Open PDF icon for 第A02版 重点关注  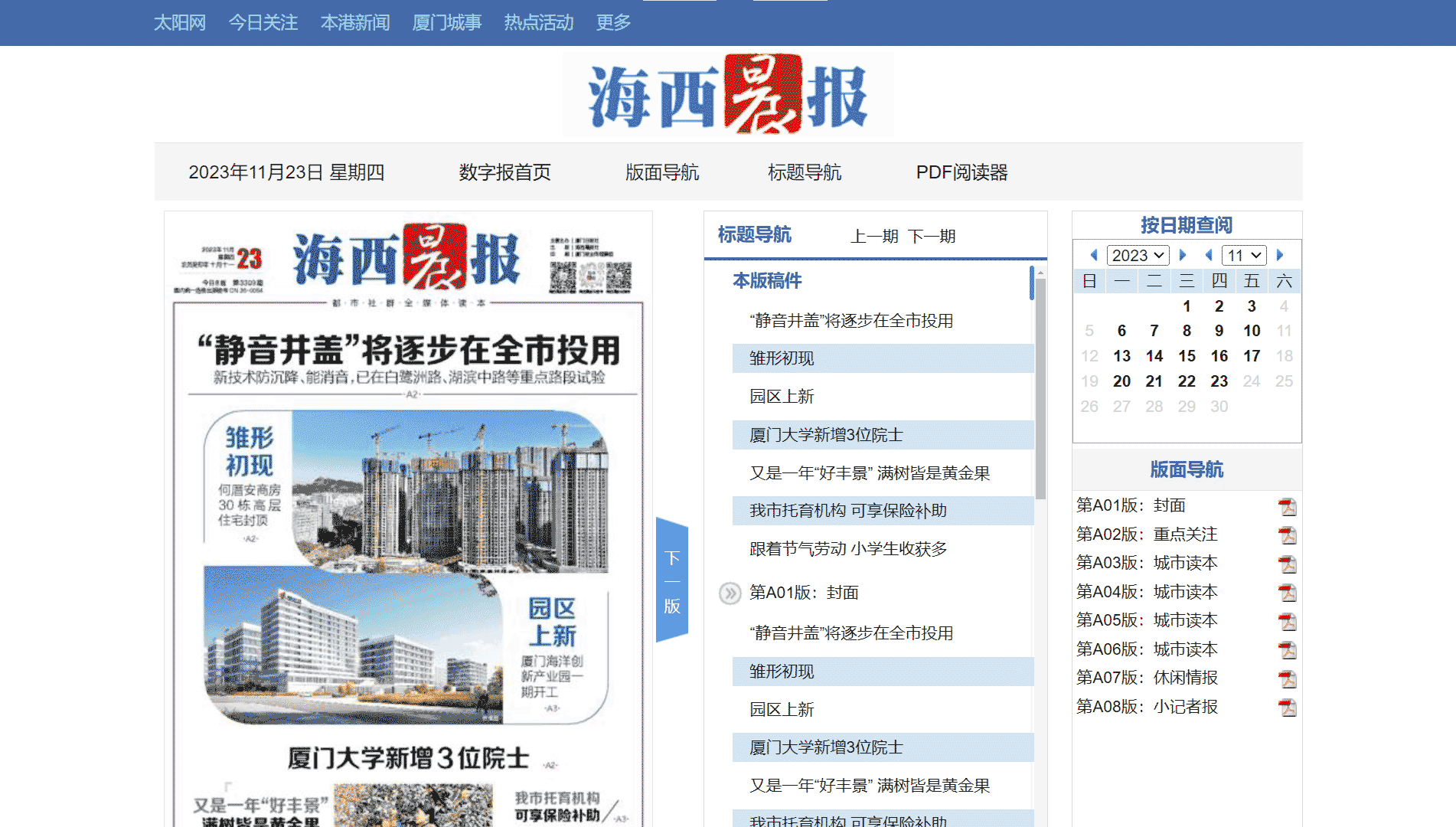(x=1287, y=535)
